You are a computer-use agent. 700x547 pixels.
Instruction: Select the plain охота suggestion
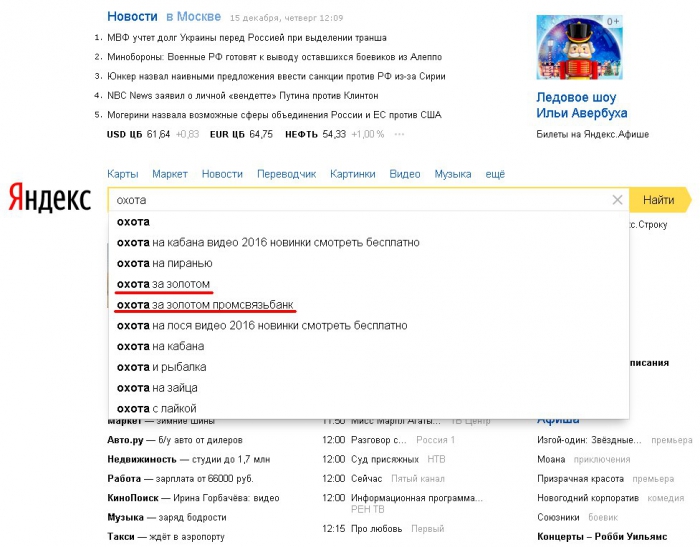[369, 222]
